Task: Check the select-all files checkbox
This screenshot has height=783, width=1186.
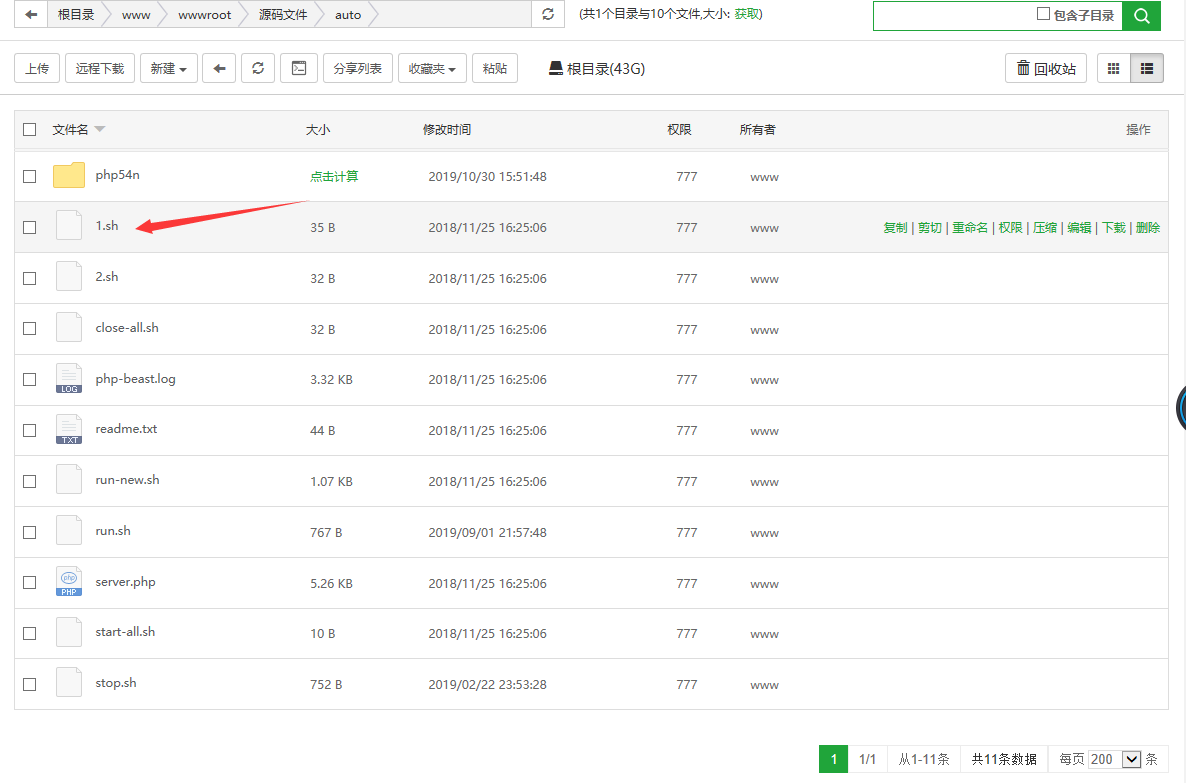Action: (30, 129)
